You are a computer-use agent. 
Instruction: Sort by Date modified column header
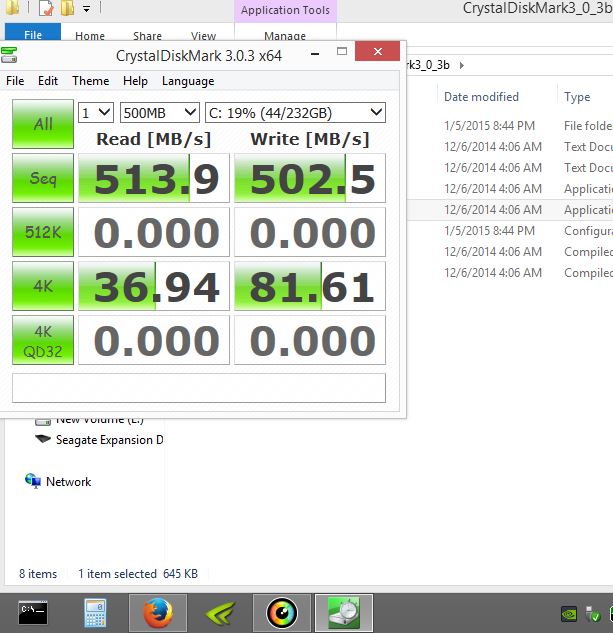[481, 97]
